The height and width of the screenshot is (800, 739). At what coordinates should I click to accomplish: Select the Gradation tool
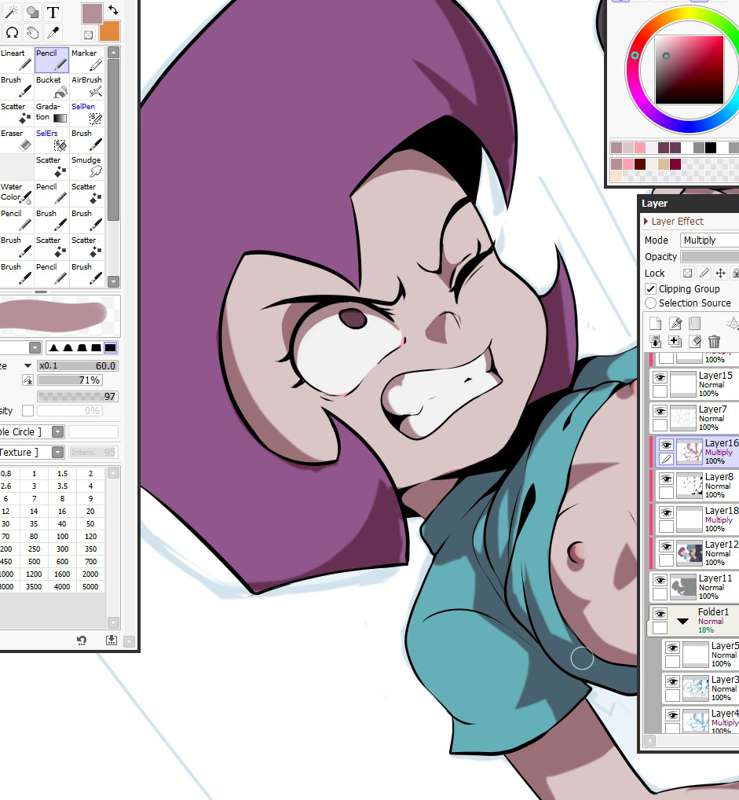pos(52,113)
